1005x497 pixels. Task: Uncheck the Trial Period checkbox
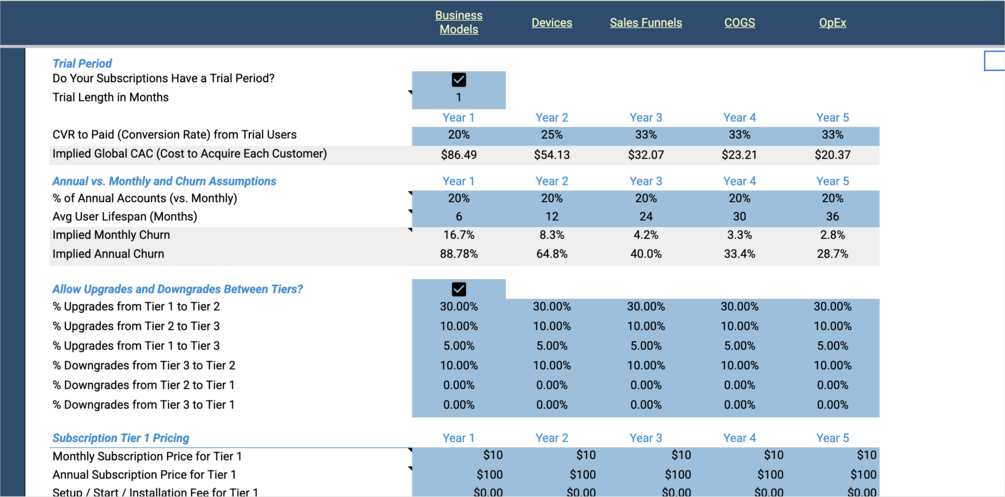pyautogui.click(x=459, y=80)
